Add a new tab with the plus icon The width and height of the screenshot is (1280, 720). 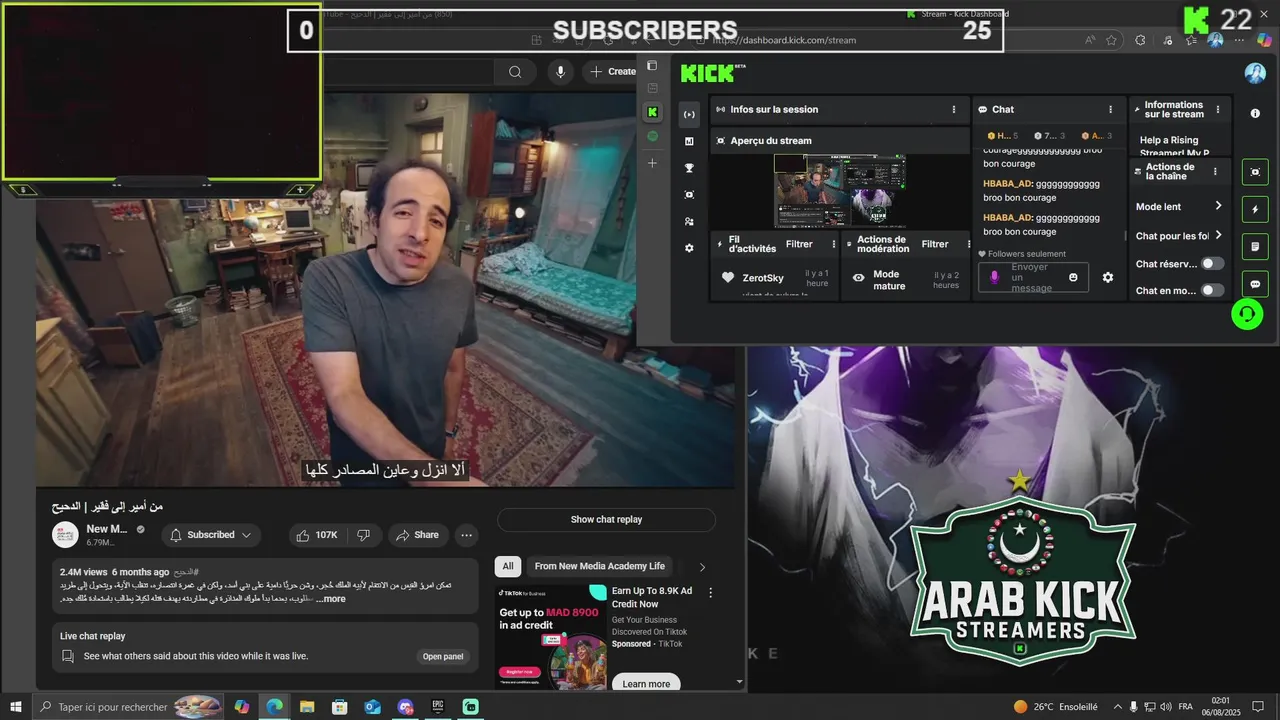click(x=652, y=163)
